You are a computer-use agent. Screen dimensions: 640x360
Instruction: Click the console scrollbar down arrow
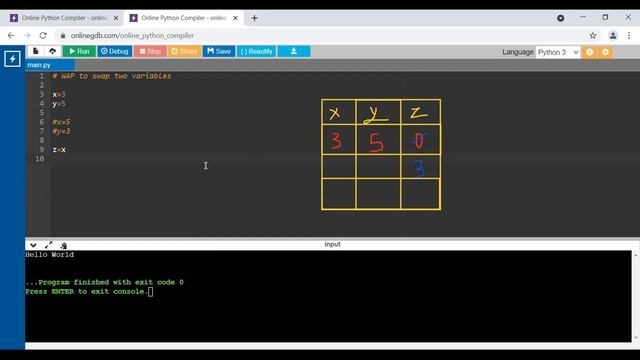[636, 338]
